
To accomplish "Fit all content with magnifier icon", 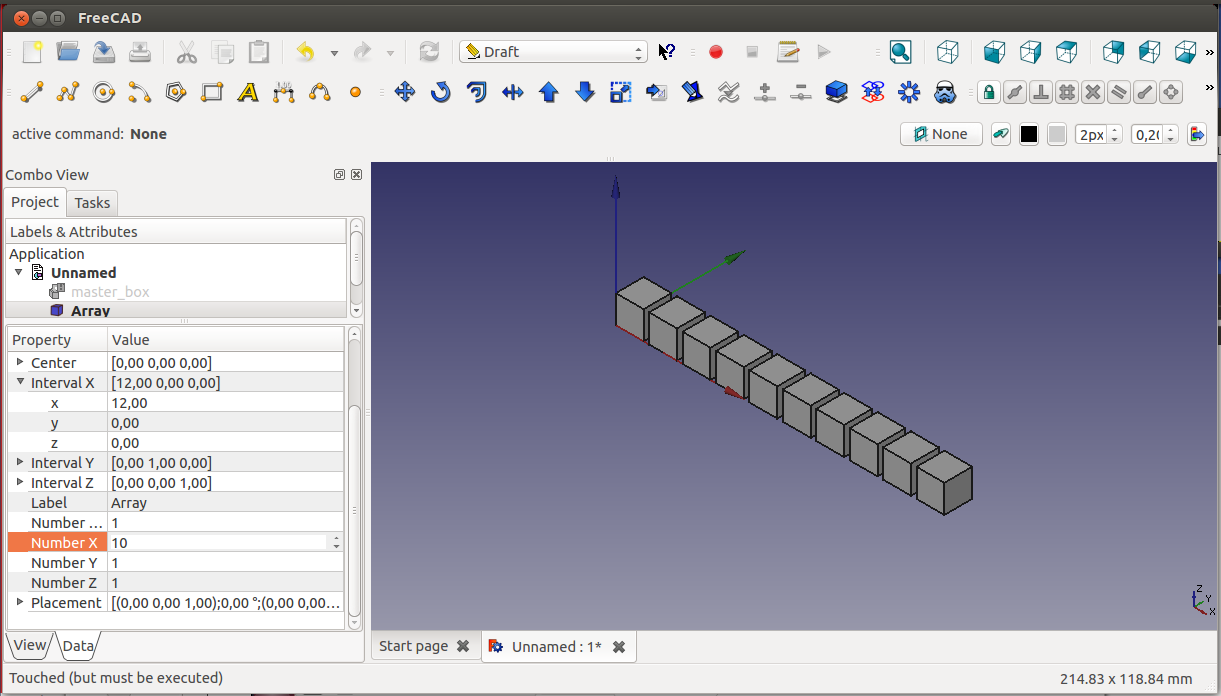I will [900, 52].
